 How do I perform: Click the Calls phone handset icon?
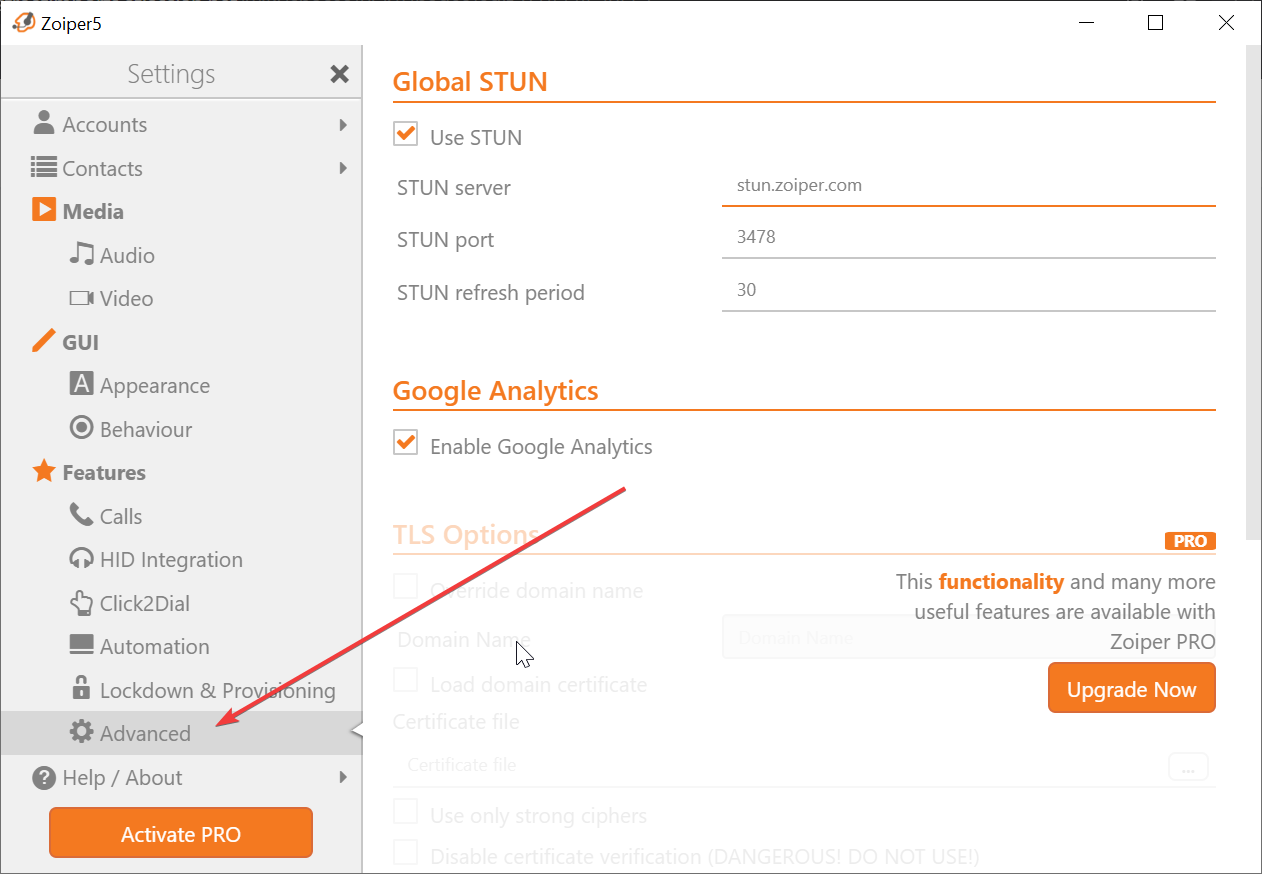(x=81, y=515)
